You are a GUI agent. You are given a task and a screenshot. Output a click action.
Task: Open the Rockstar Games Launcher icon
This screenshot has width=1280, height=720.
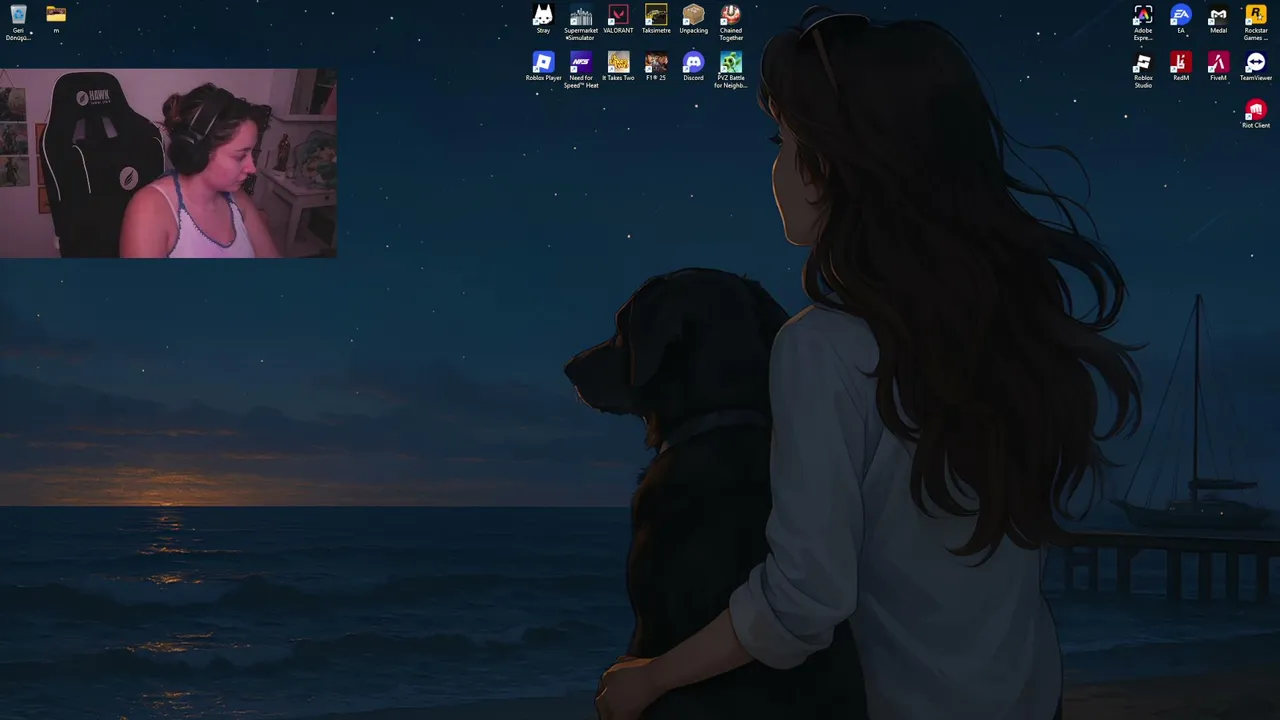pos(1256,22)
